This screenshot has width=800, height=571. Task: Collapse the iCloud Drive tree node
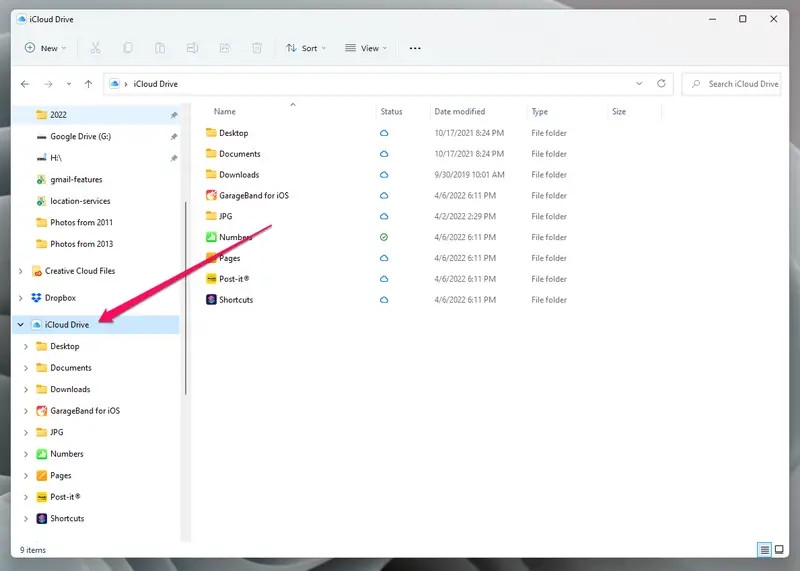21,325
